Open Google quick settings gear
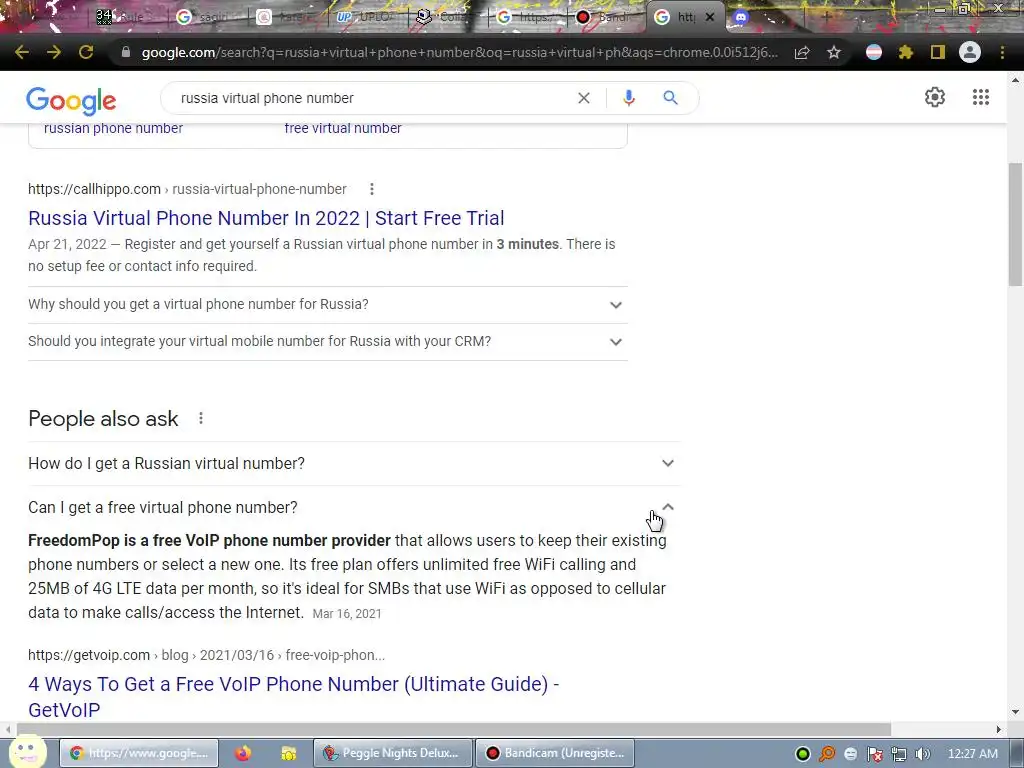The image size is (1024, 768). pos(935,97)
